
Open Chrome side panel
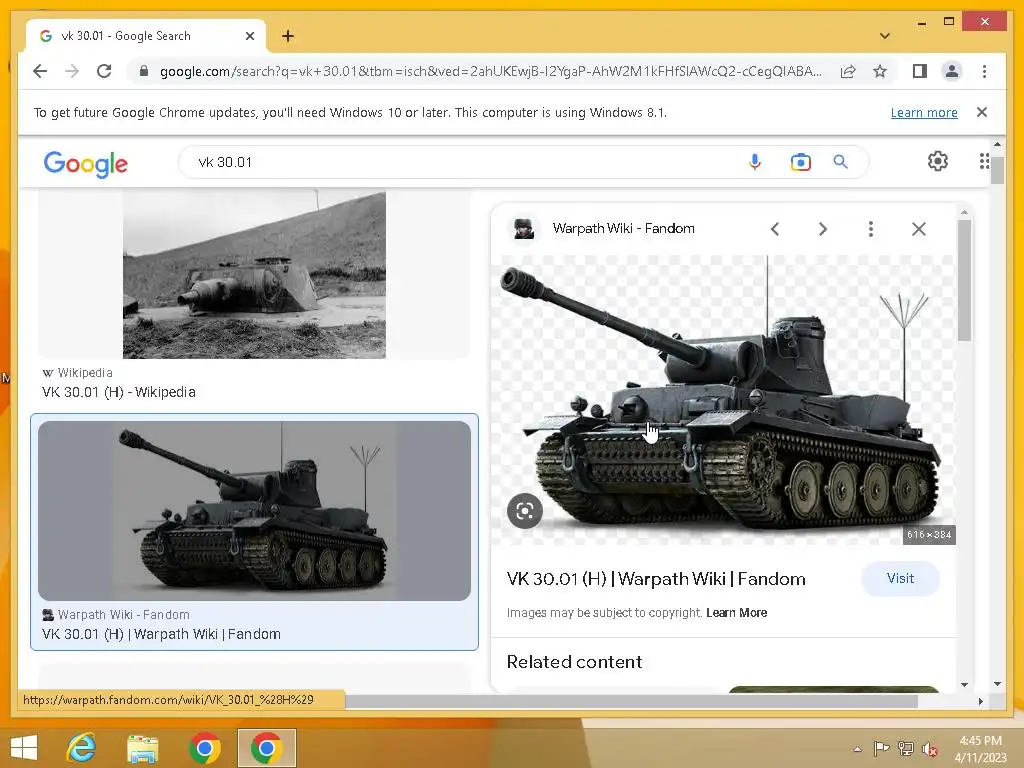[920, 71]
